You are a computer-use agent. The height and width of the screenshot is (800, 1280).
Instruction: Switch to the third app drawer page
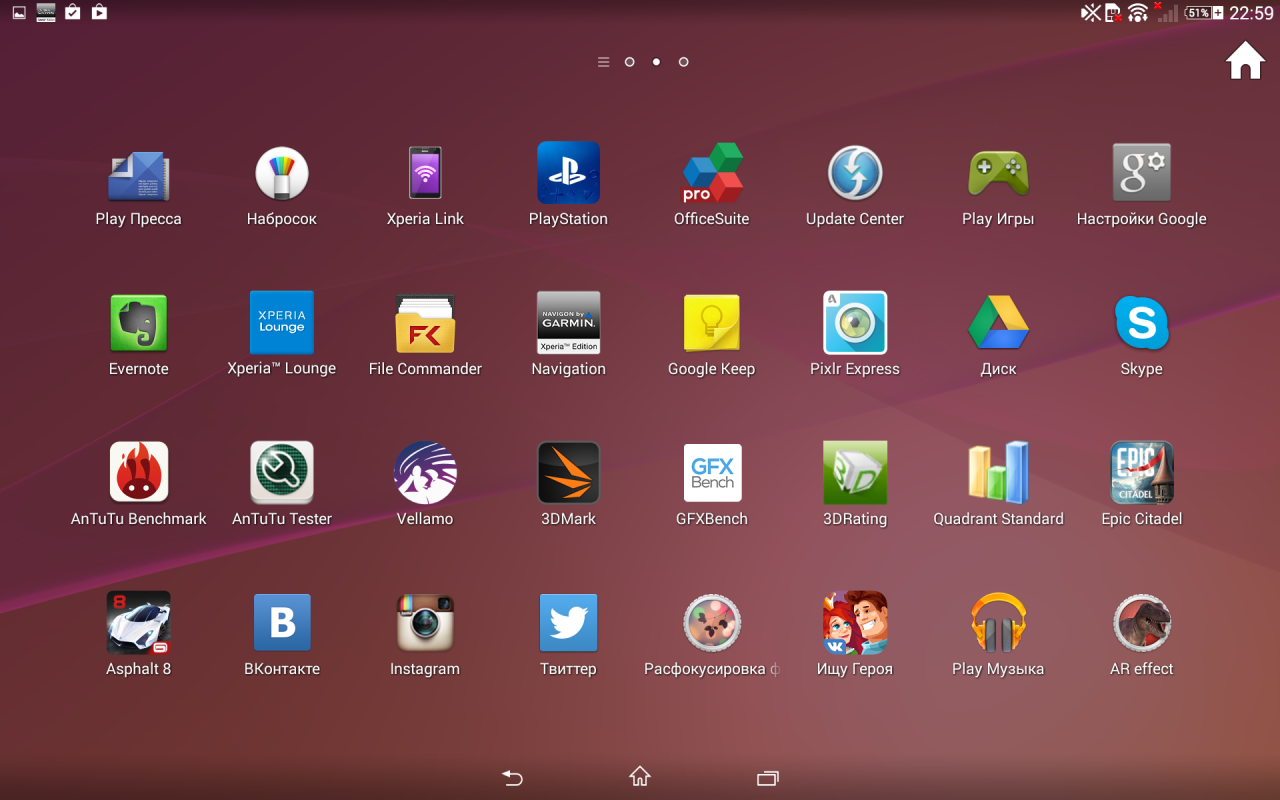[683, 62]
